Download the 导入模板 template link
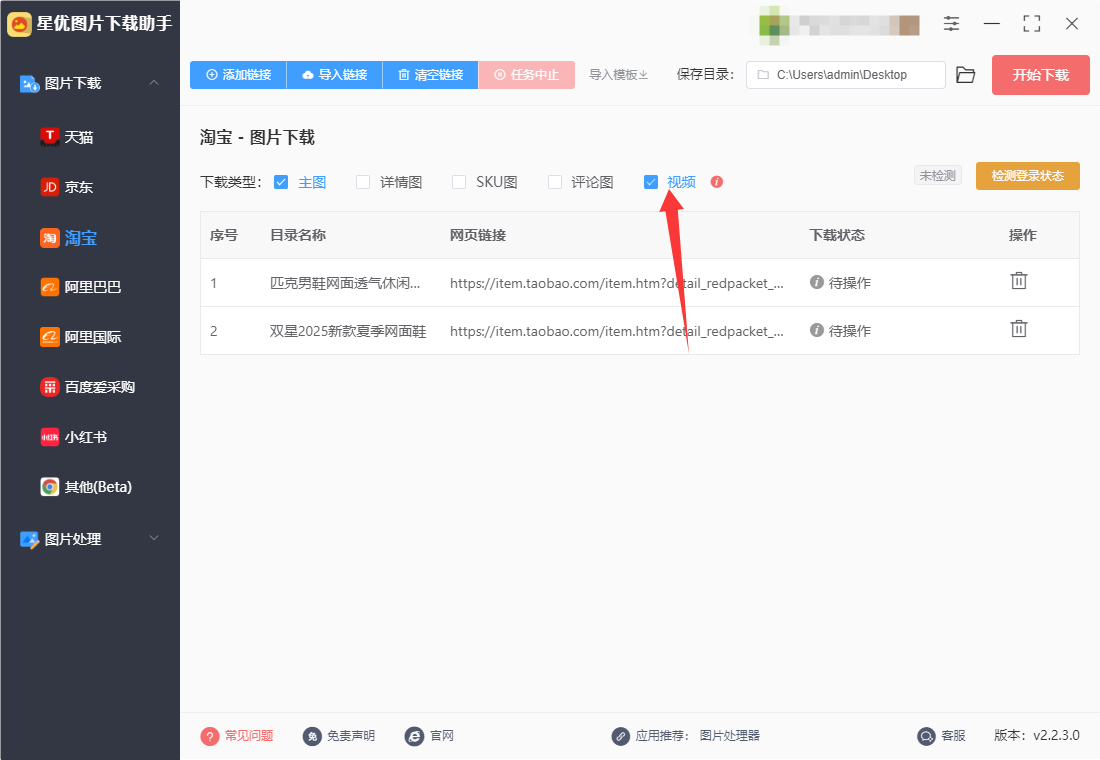 pyautogui.click(x=618, y=75)
